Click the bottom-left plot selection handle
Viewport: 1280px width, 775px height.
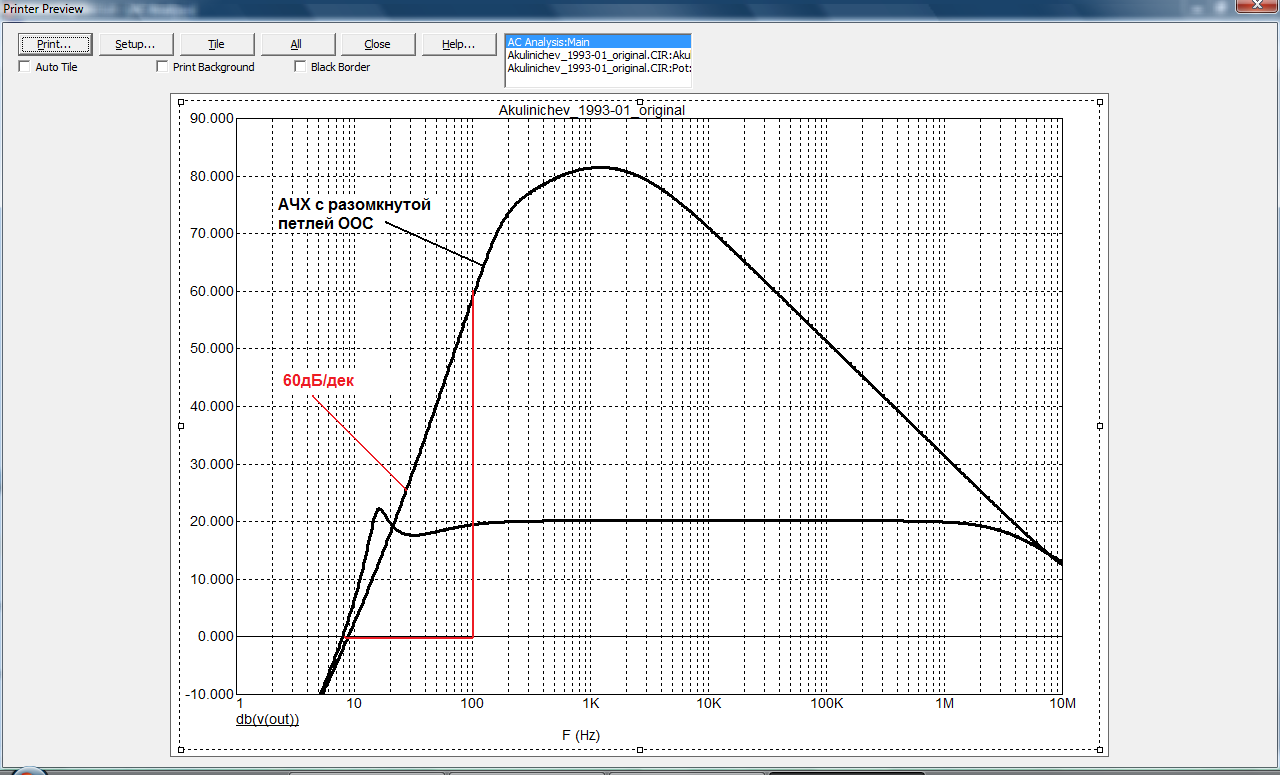[x=180, y=750]
